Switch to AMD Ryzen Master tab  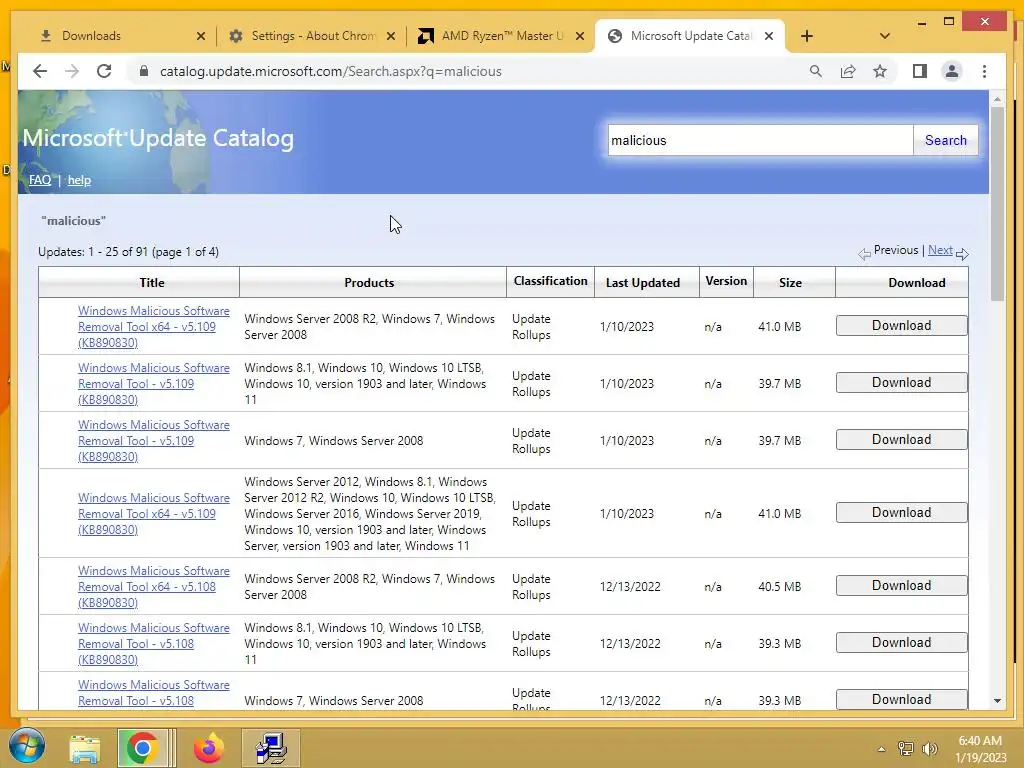tap(501, 36)
